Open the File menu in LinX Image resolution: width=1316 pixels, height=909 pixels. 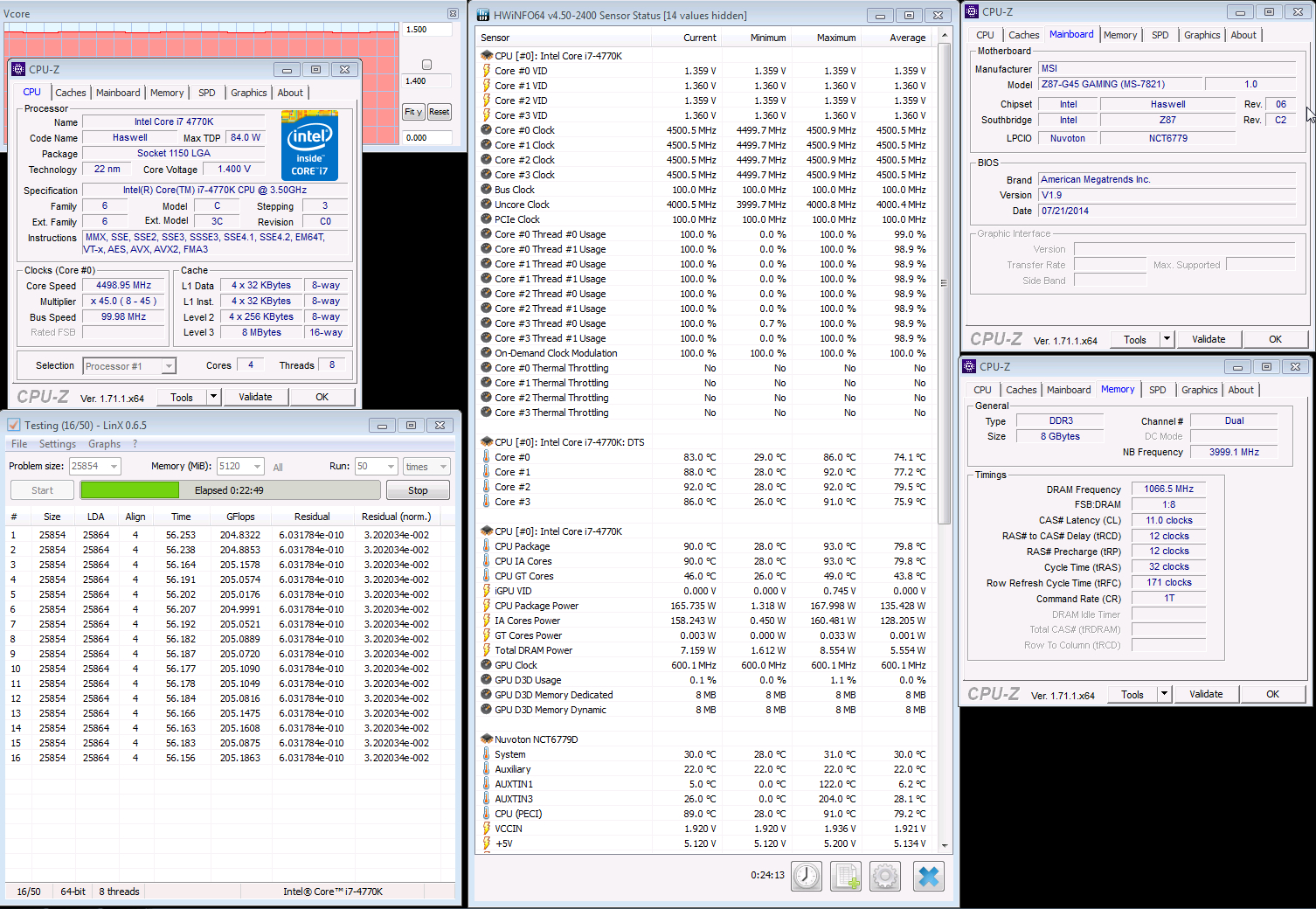[x=19, y=444]
